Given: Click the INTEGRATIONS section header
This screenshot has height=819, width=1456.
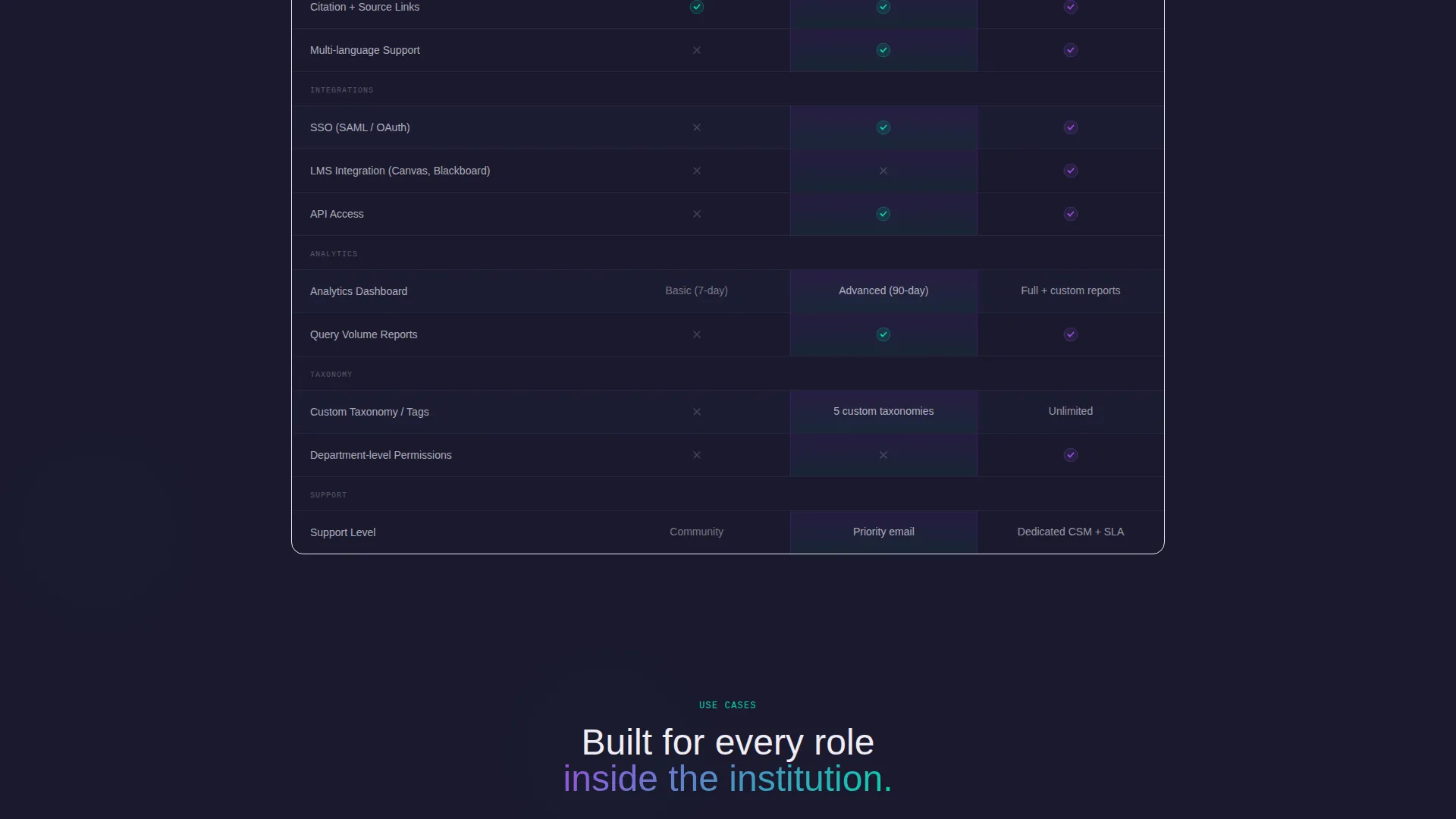Looking at the screenshot, I should pyautogui.click(x=341, y=90).
